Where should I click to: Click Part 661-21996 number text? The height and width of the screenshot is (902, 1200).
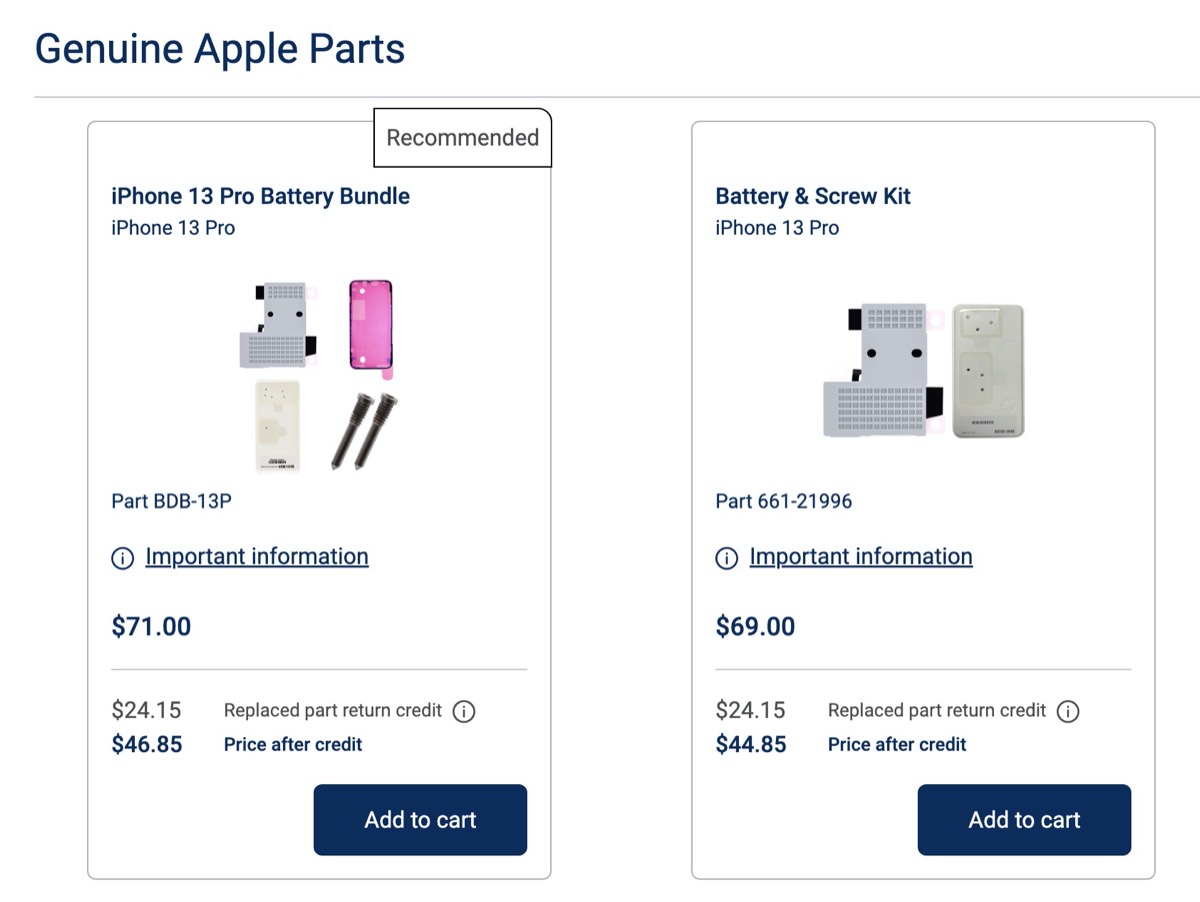coord(783,501)
